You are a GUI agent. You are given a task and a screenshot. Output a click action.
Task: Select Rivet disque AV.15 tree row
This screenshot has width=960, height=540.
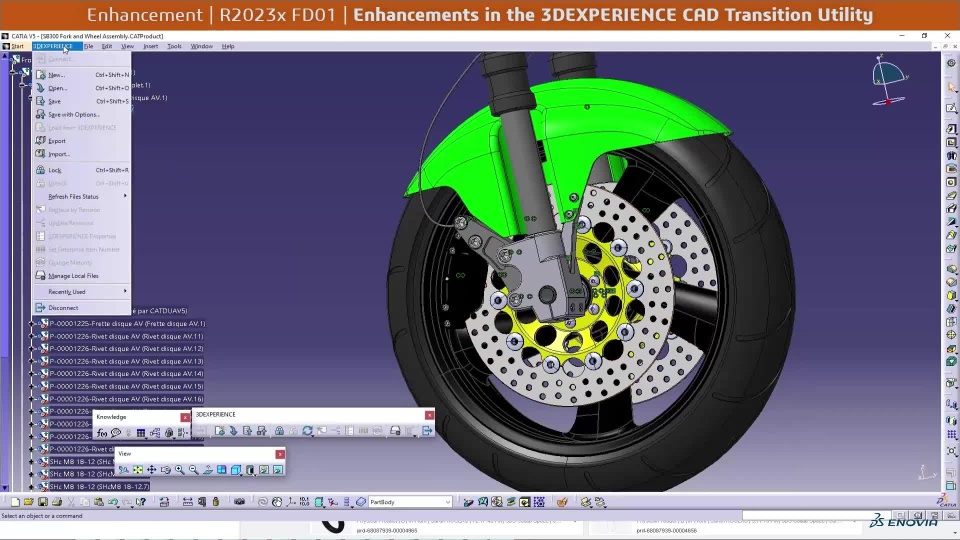[x=126, y=386]
